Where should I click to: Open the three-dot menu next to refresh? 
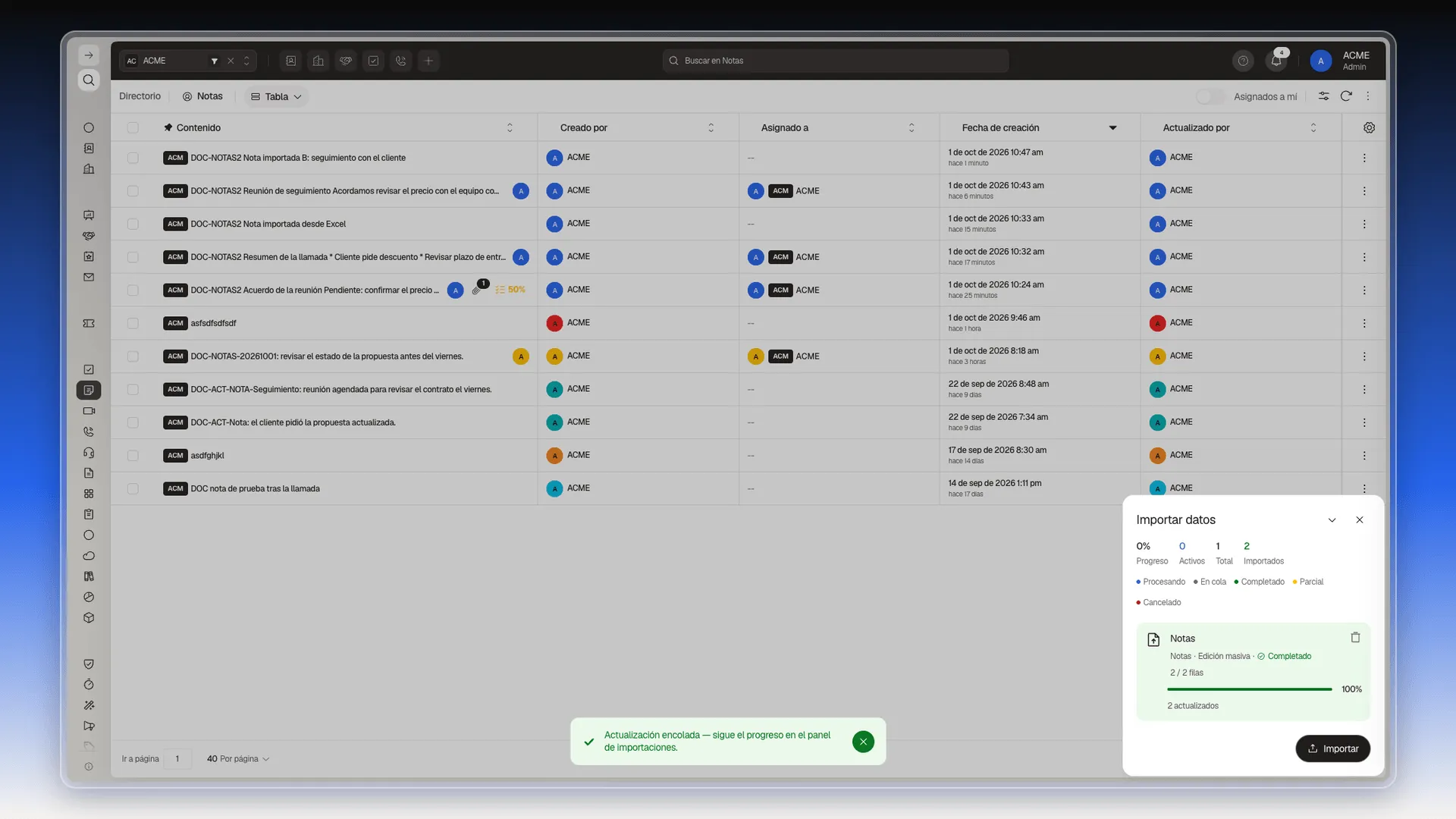click(x=1368, y=96)
